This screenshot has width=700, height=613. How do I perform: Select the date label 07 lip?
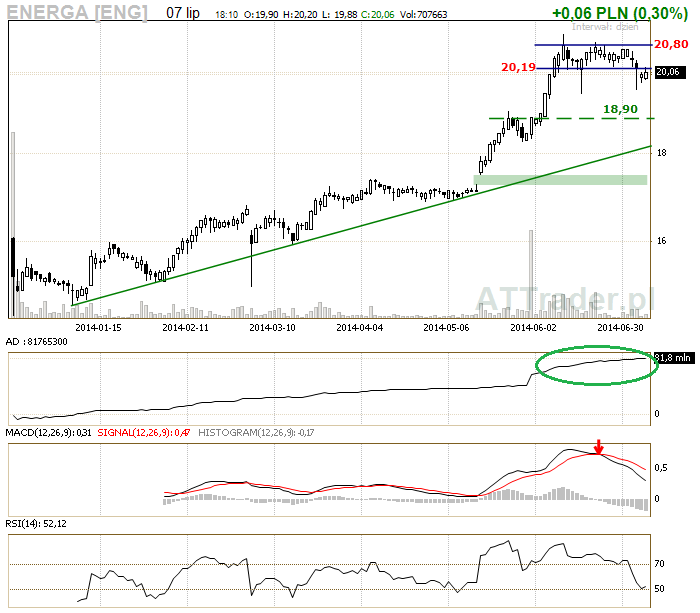coord(183,13)
